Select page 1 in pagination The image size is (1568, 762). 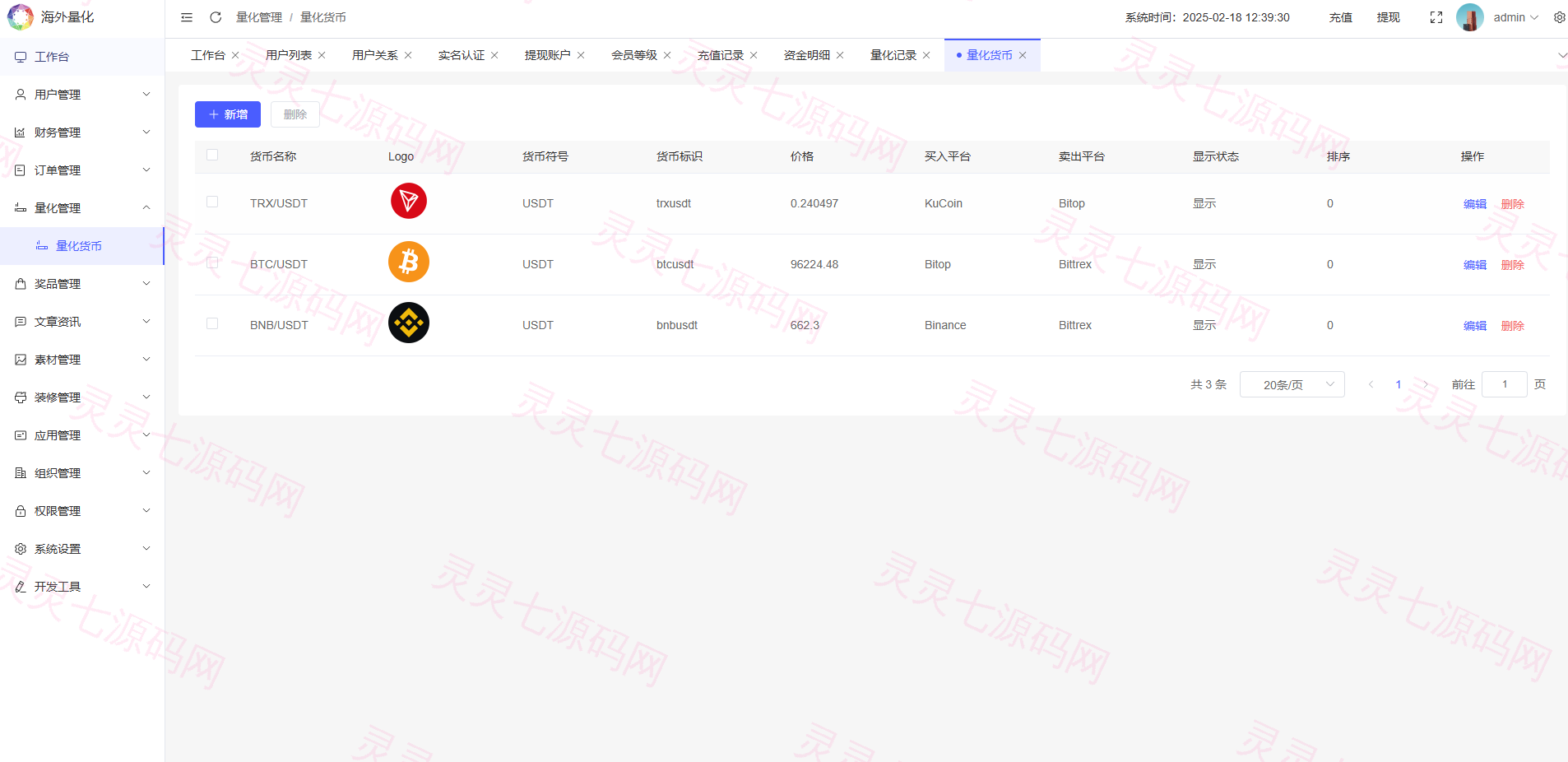pos(1399,384)
